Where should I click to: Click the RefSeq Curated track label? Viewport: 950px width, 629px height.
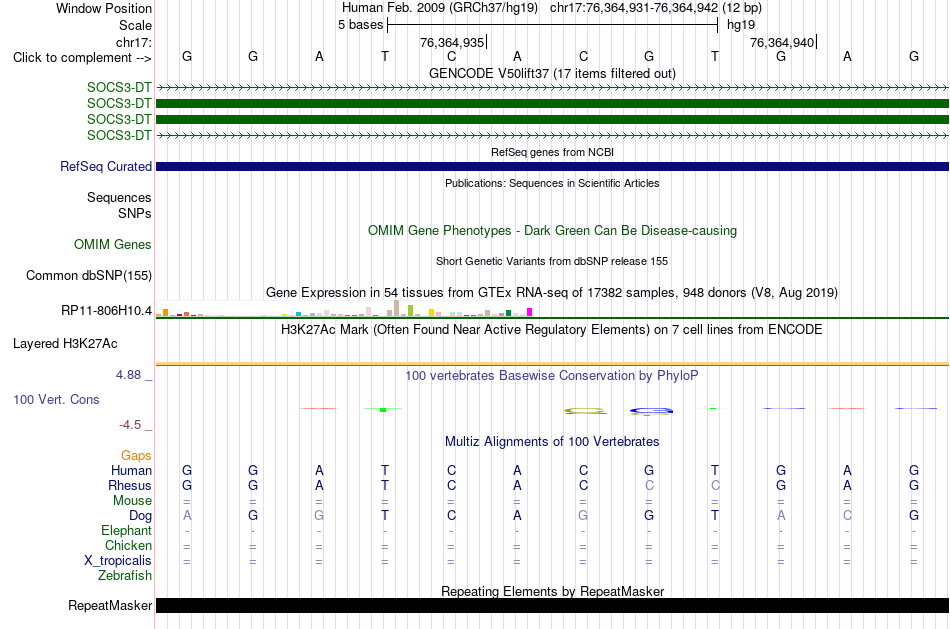[105, 167]
